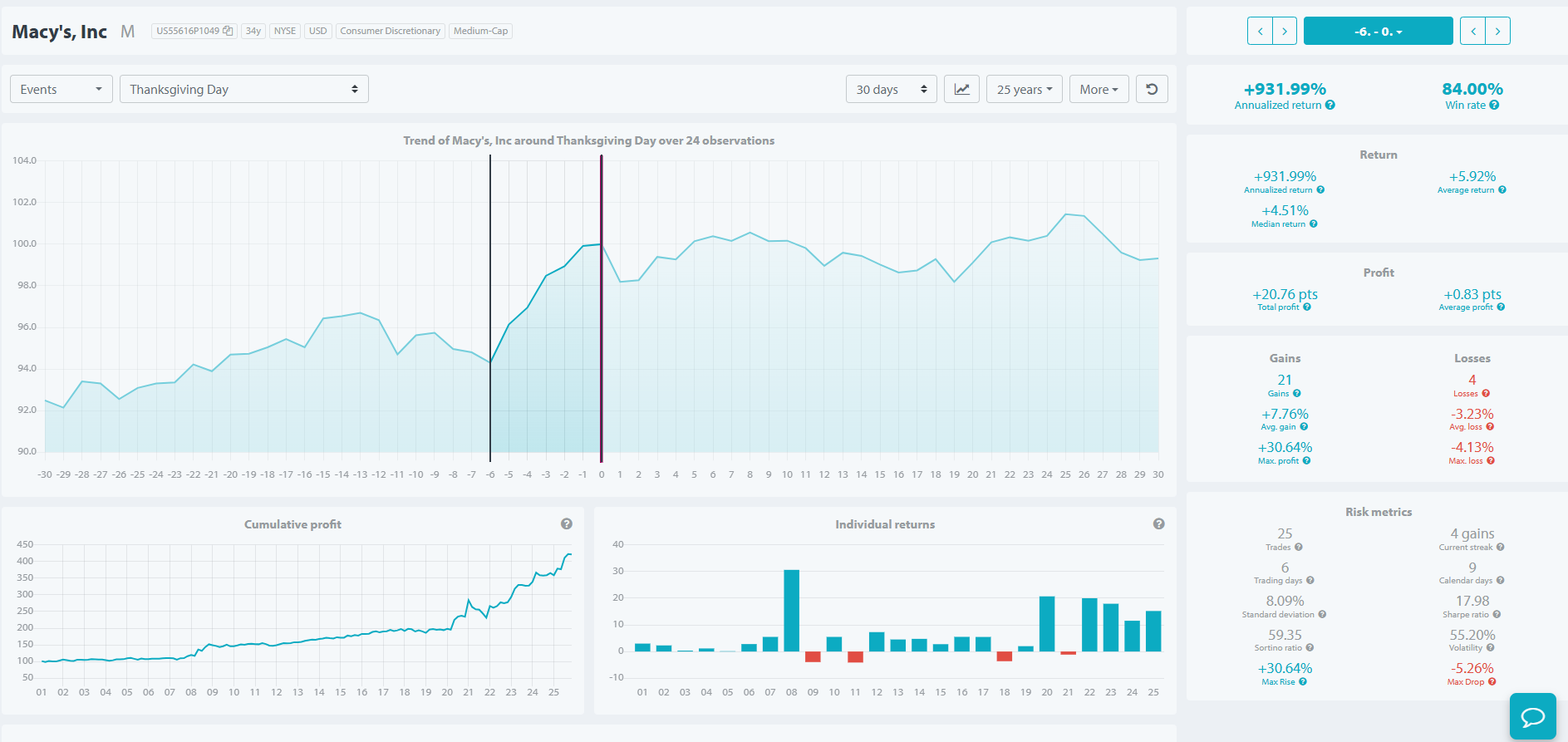Click help icon beside Individual returns
The height and width of the screenshot is (742, 1568).
[1159, 523]
